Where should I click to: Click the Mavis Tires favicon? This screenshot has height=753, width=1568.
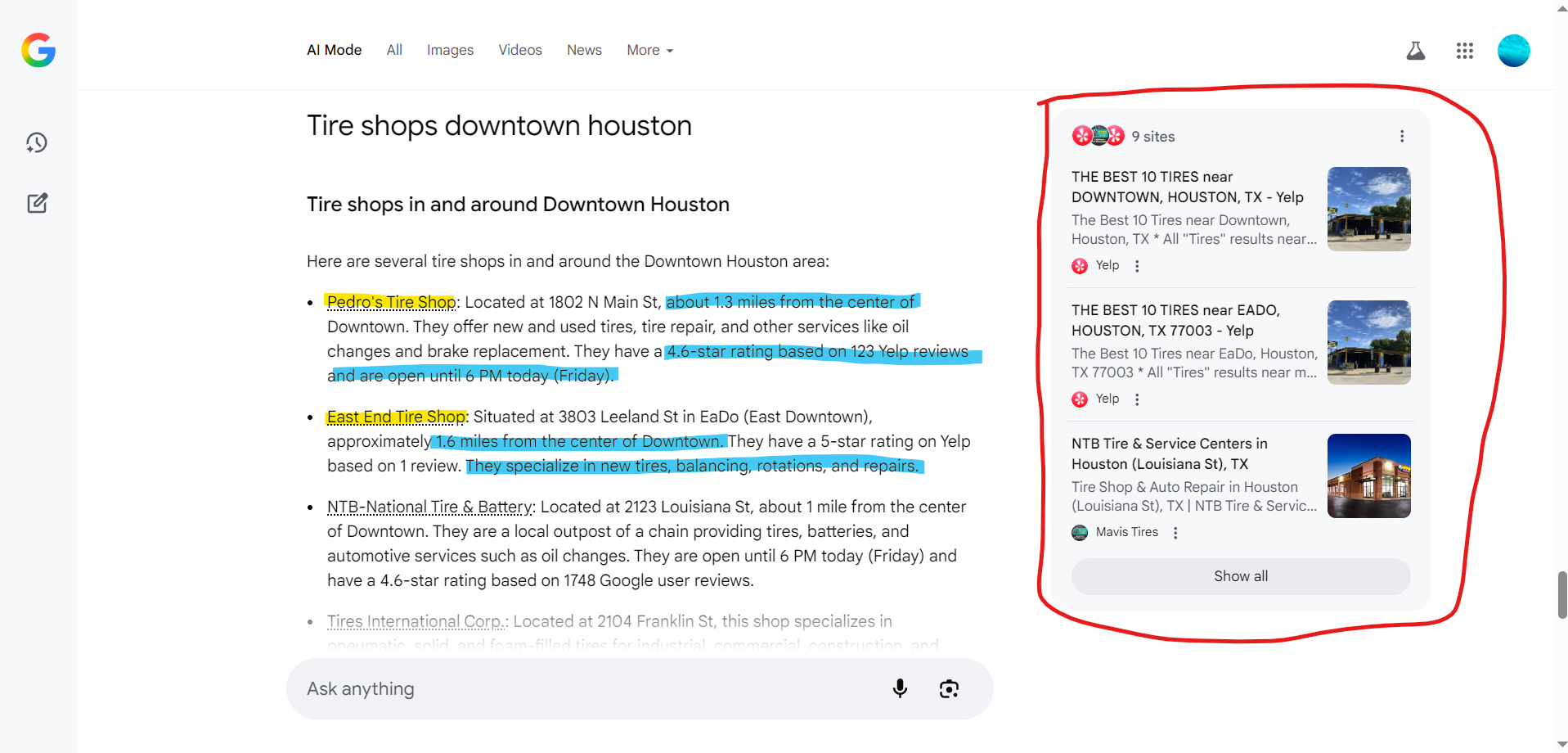click(1080, 533)
